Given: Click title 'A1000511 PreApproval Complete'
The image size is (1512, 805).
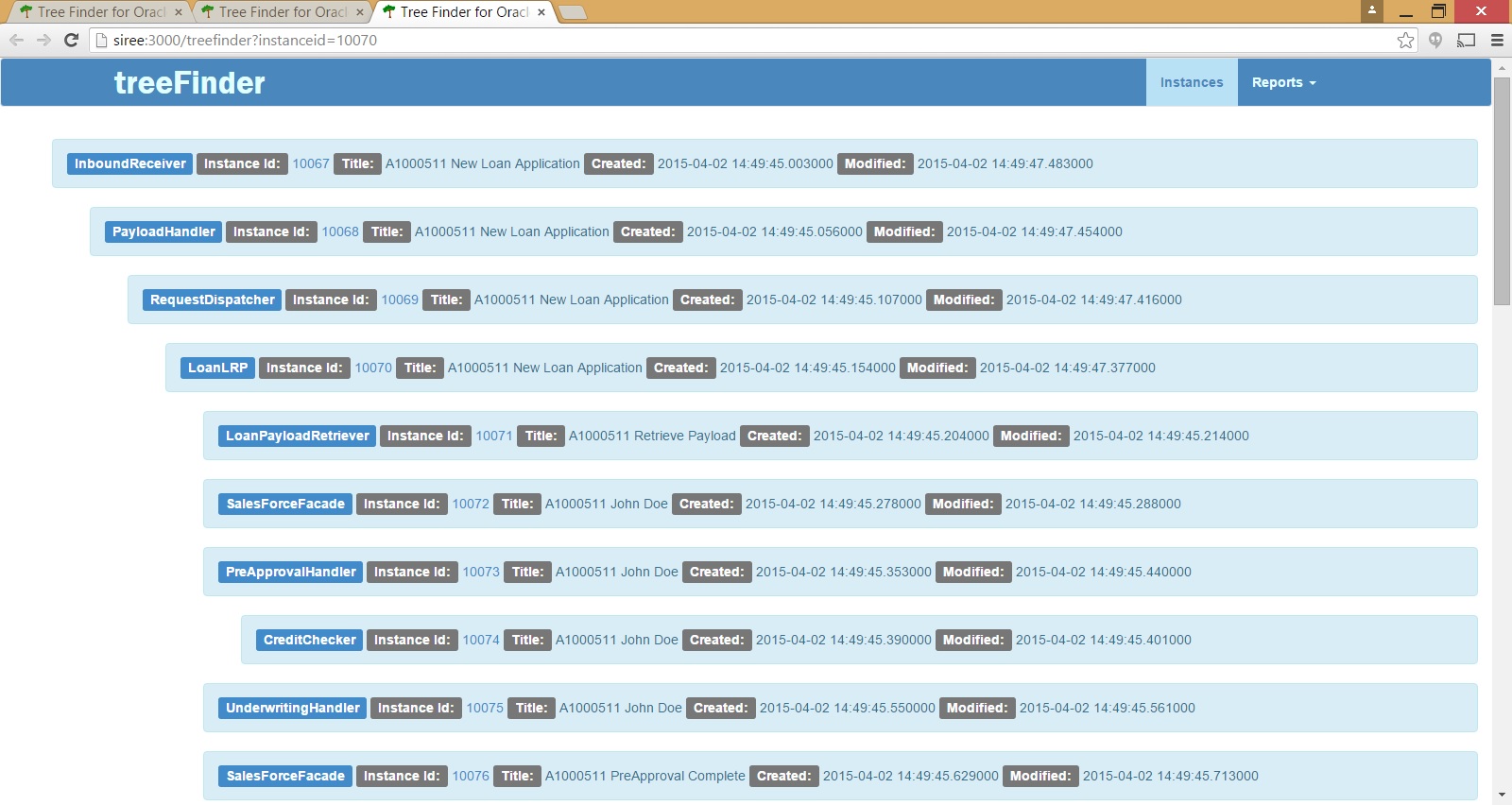Looking at the screenshot, I should (x=645, y=776).
